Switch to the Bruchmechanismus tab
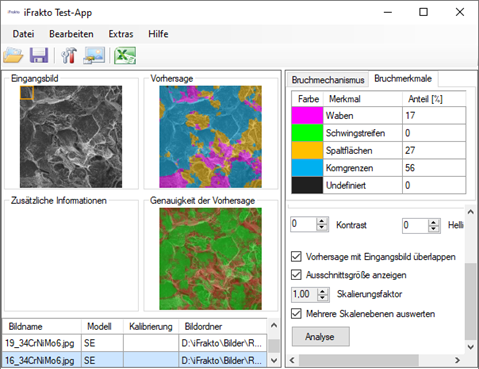This screenshot has height=369, width=479. coord(328,80)
